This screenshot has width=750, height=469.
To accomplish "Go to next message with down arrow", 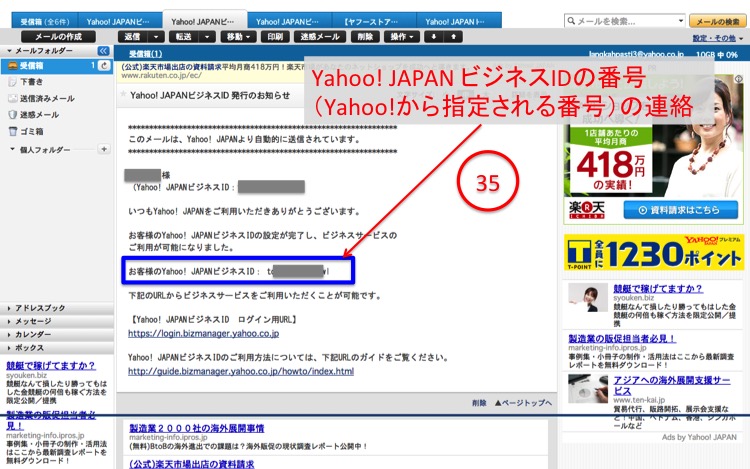I will [433, 37].
